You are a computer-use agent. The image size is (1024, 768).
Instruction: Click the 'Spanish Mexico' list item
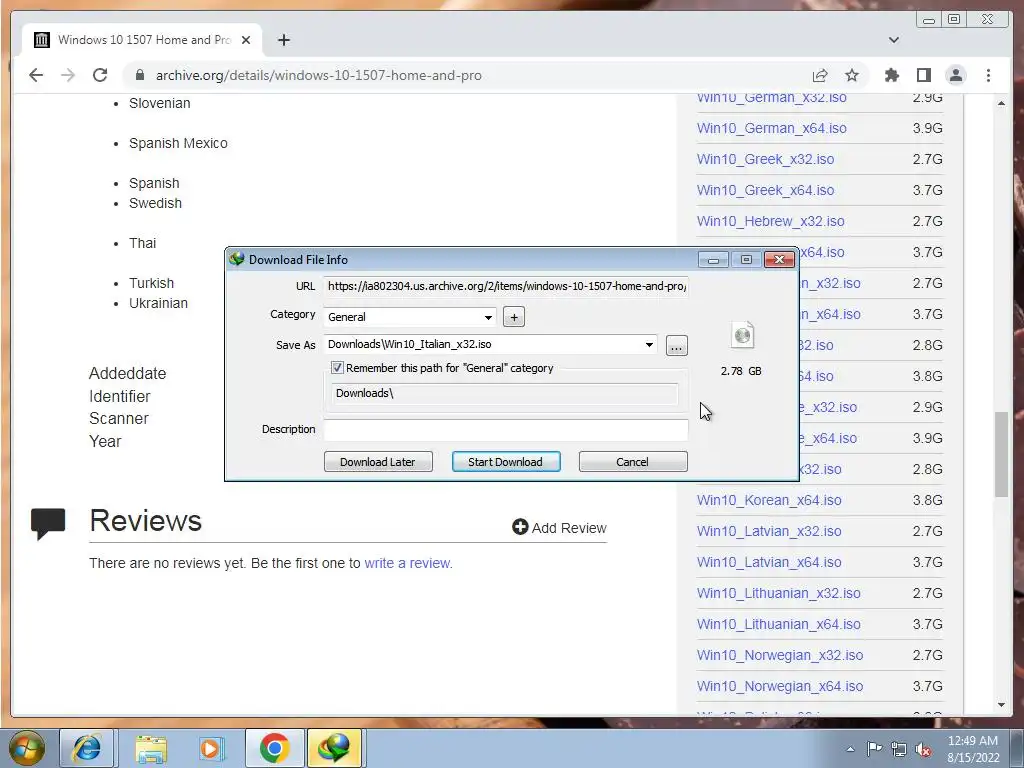point(178,143)
